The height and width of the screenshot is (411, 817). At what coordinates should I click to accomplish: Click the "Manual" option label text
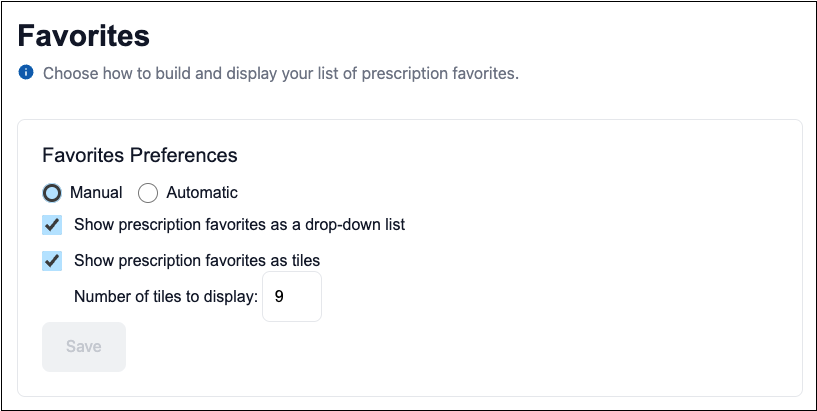pyautogui.click(x=96, y=192)
